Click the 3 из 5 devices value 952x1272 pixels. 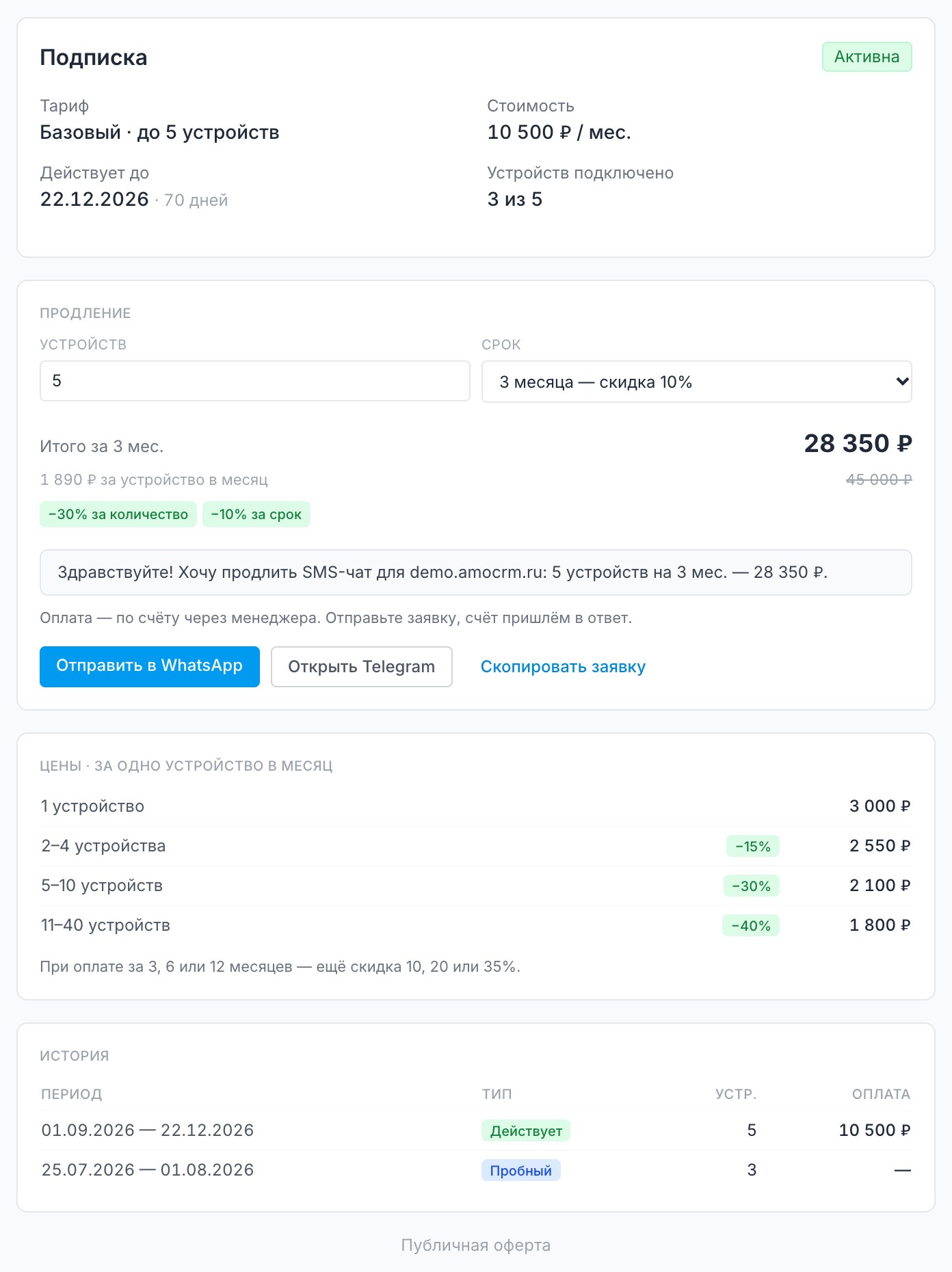(x=515, y=199)
